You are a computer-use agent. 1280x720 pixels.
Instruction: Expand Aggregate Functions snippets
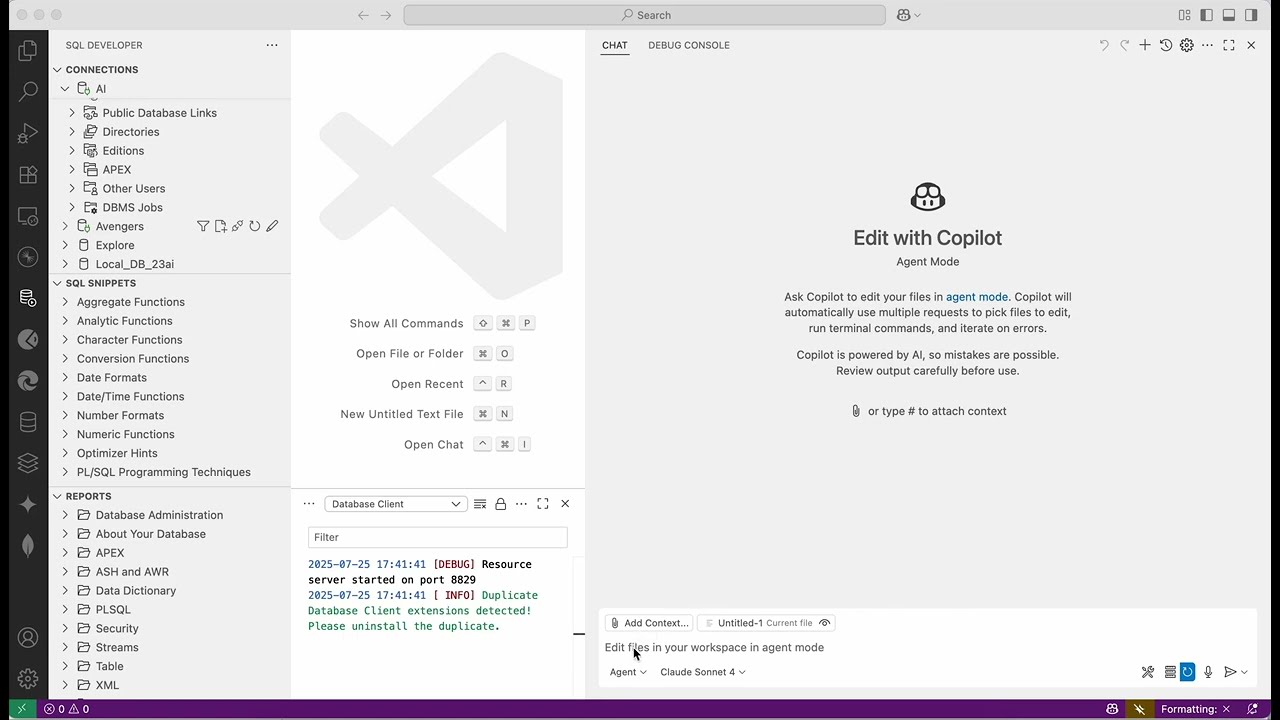click(65, 302)
